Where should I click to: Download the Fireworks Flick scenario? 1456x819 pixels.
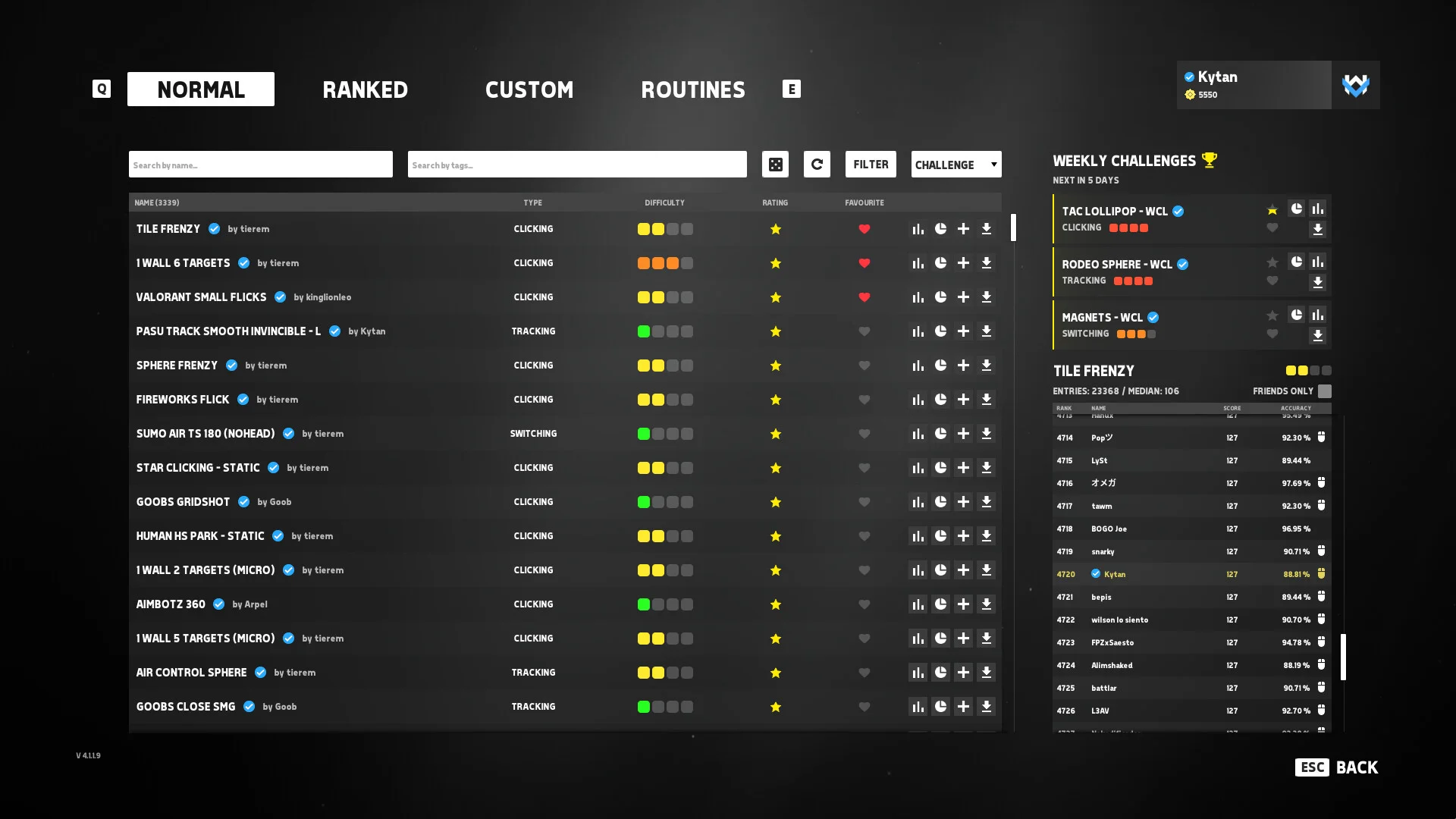coord(987,399)
